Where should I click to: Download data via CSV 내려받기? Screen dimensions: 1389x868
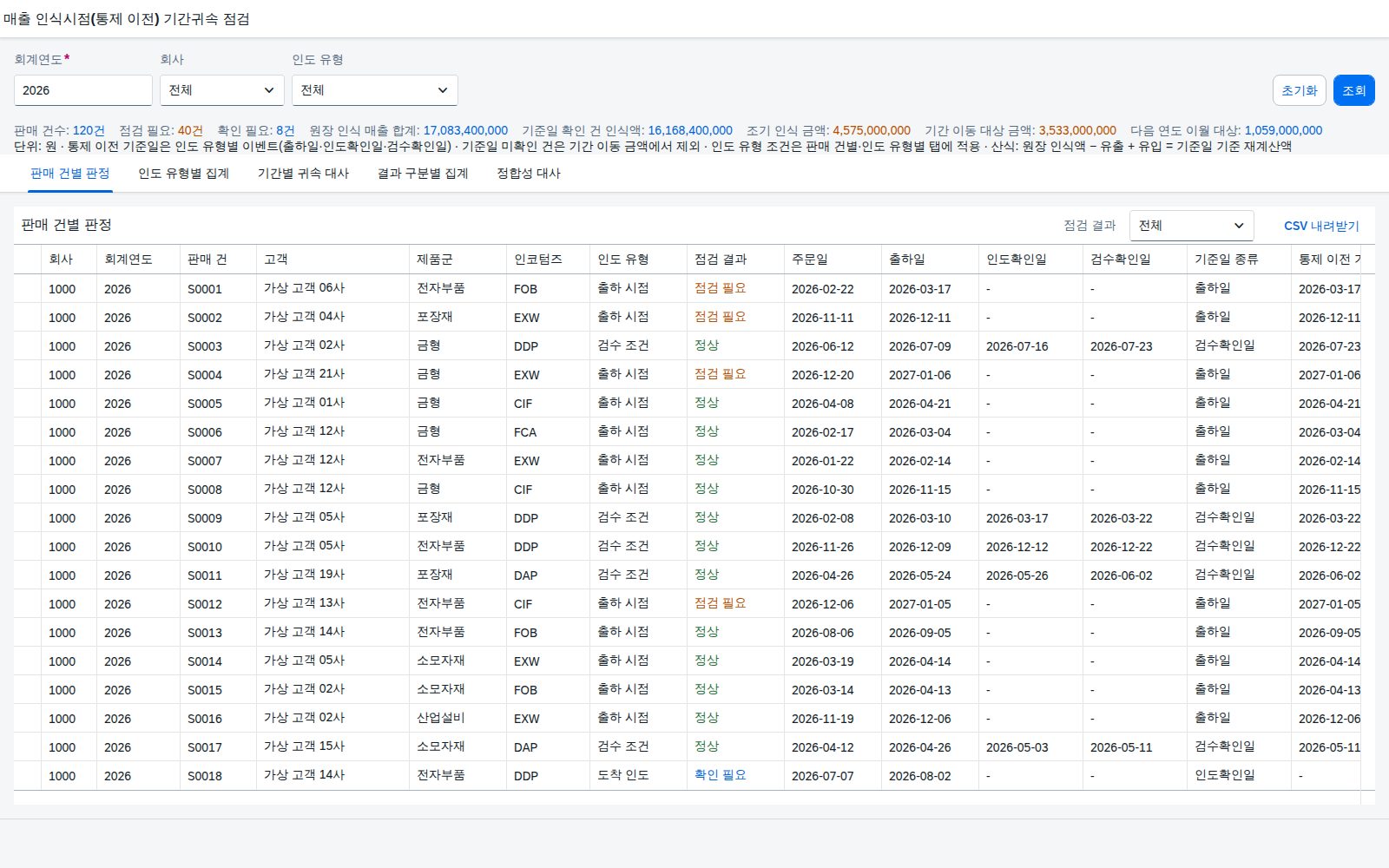[x=1321, y=226]
